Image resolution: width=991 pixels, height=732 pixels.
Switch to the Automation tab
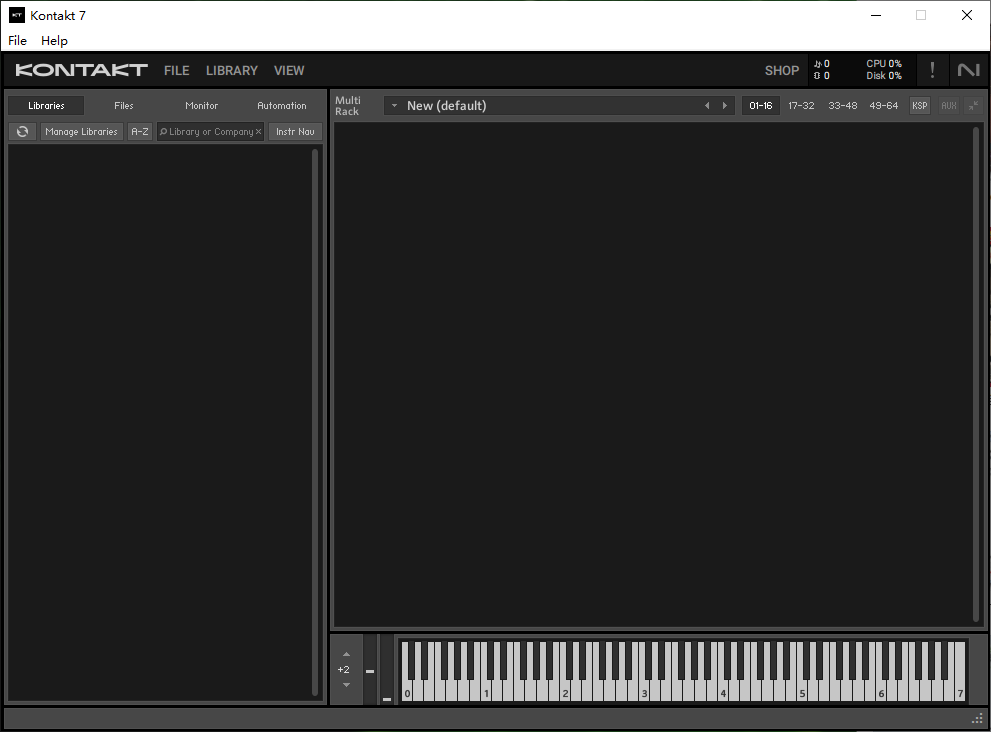(x=282, y=106)
